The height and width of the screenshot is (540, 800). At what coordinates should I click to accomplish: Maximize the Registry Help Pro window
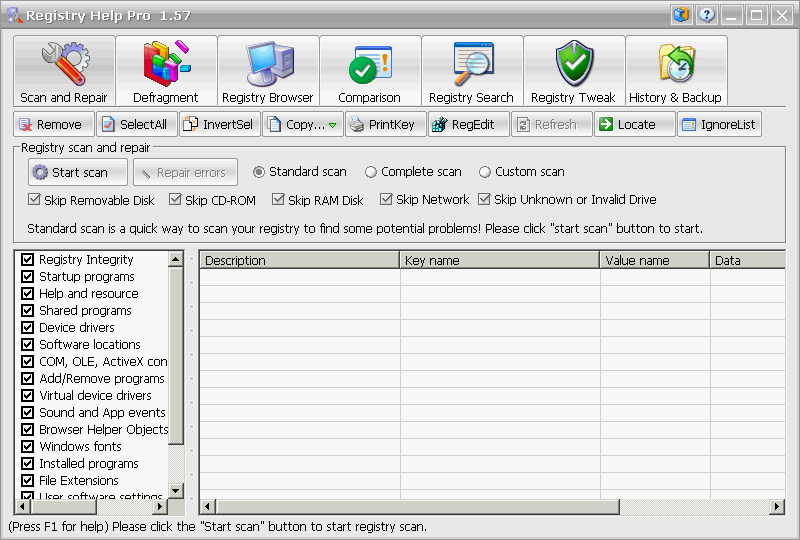[x=757, y=15]
